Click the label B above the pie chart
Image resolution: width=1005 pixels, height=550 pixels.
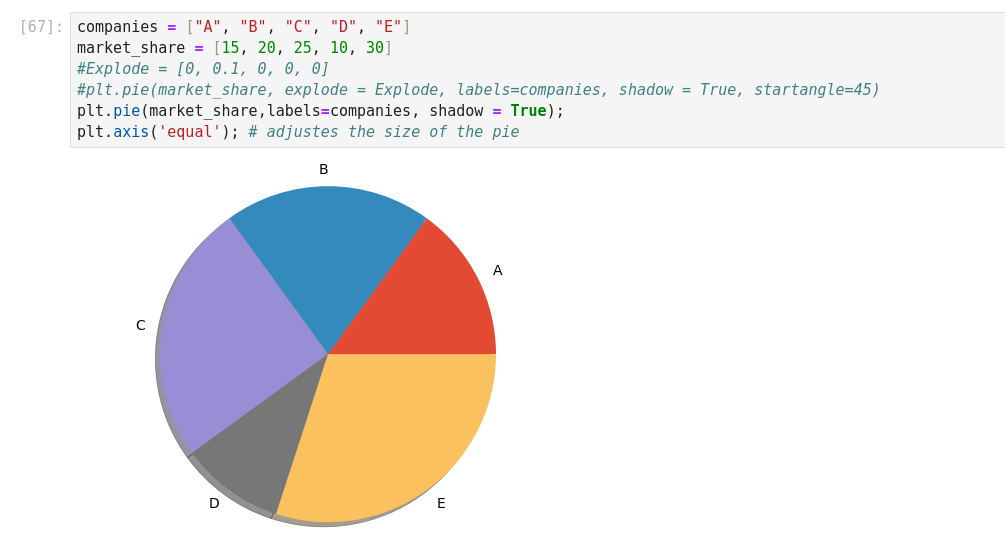coord(323,169)
